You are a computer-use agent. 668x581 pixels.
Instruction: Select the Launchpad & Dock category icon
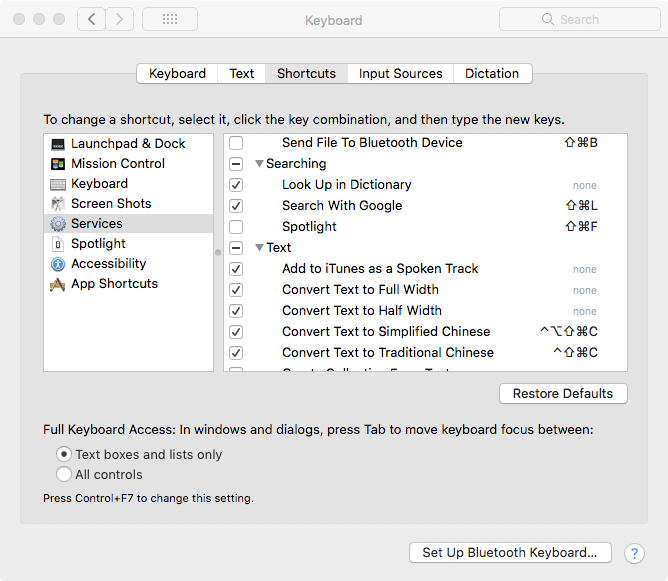[x=58, y=144]
